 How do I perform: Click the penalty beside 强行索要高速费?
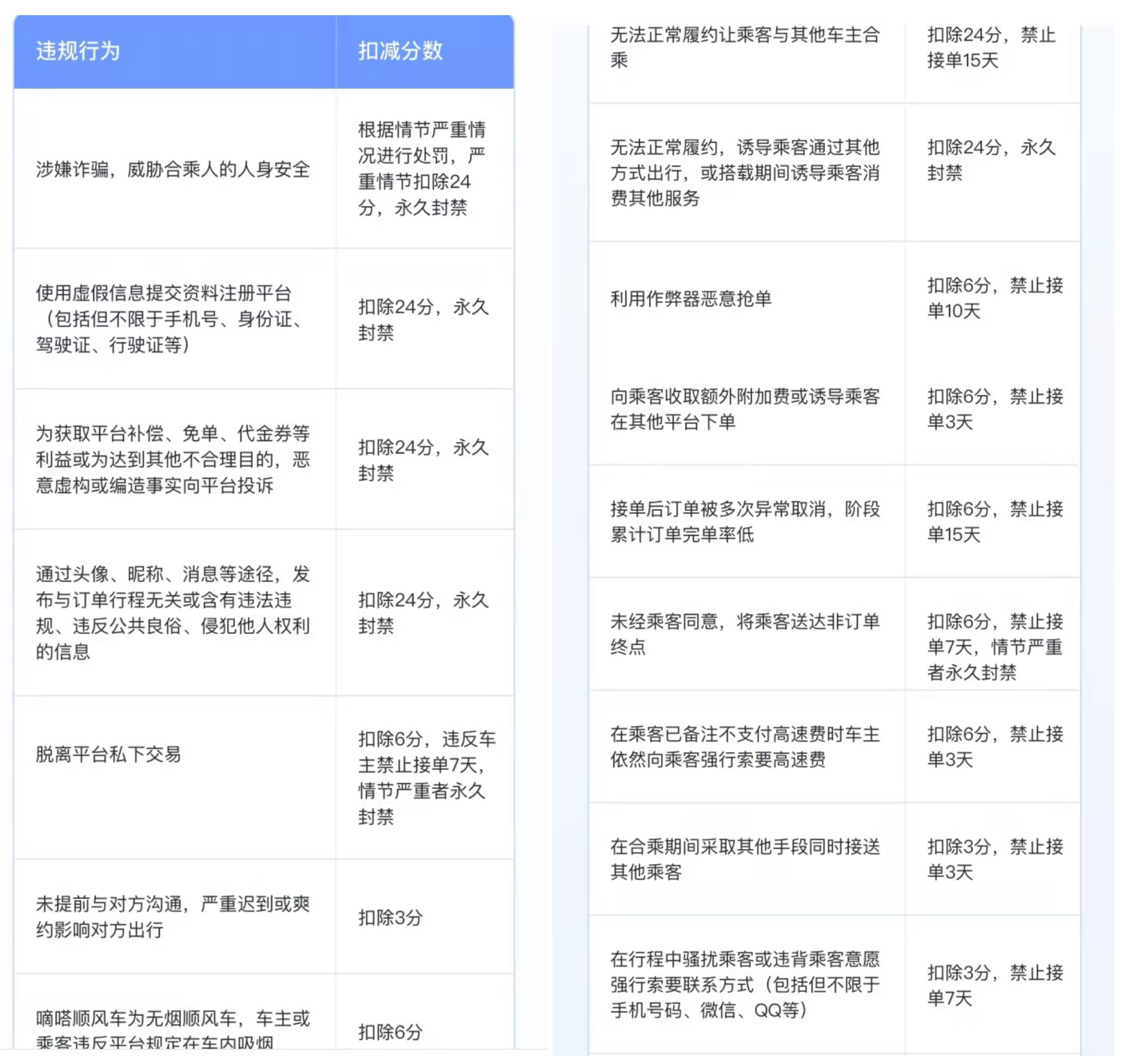992,747
